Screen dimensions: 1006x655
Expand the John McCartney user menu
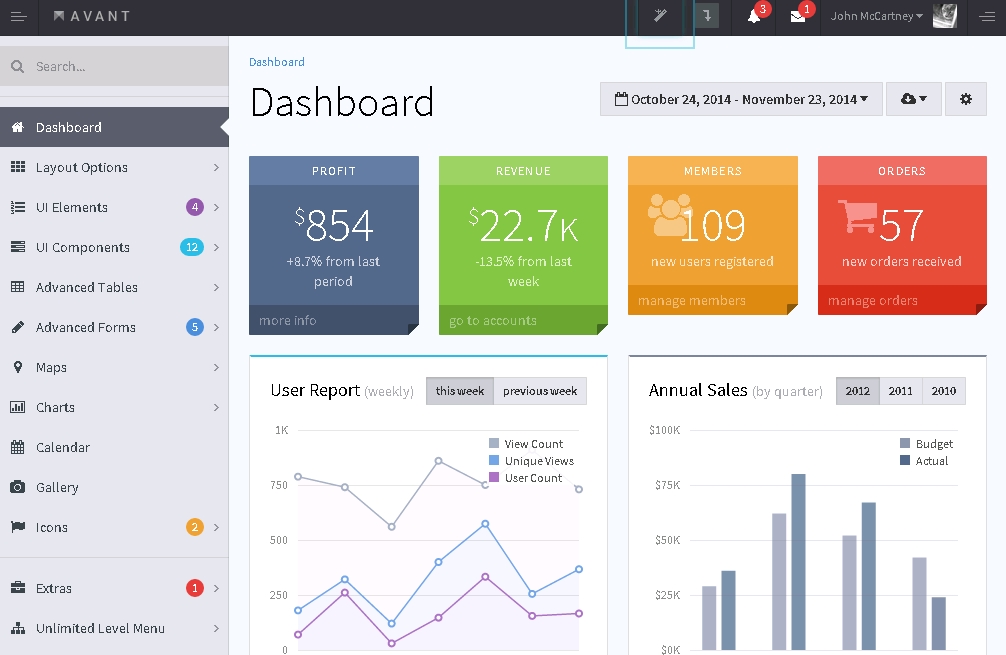coord(877,16)
